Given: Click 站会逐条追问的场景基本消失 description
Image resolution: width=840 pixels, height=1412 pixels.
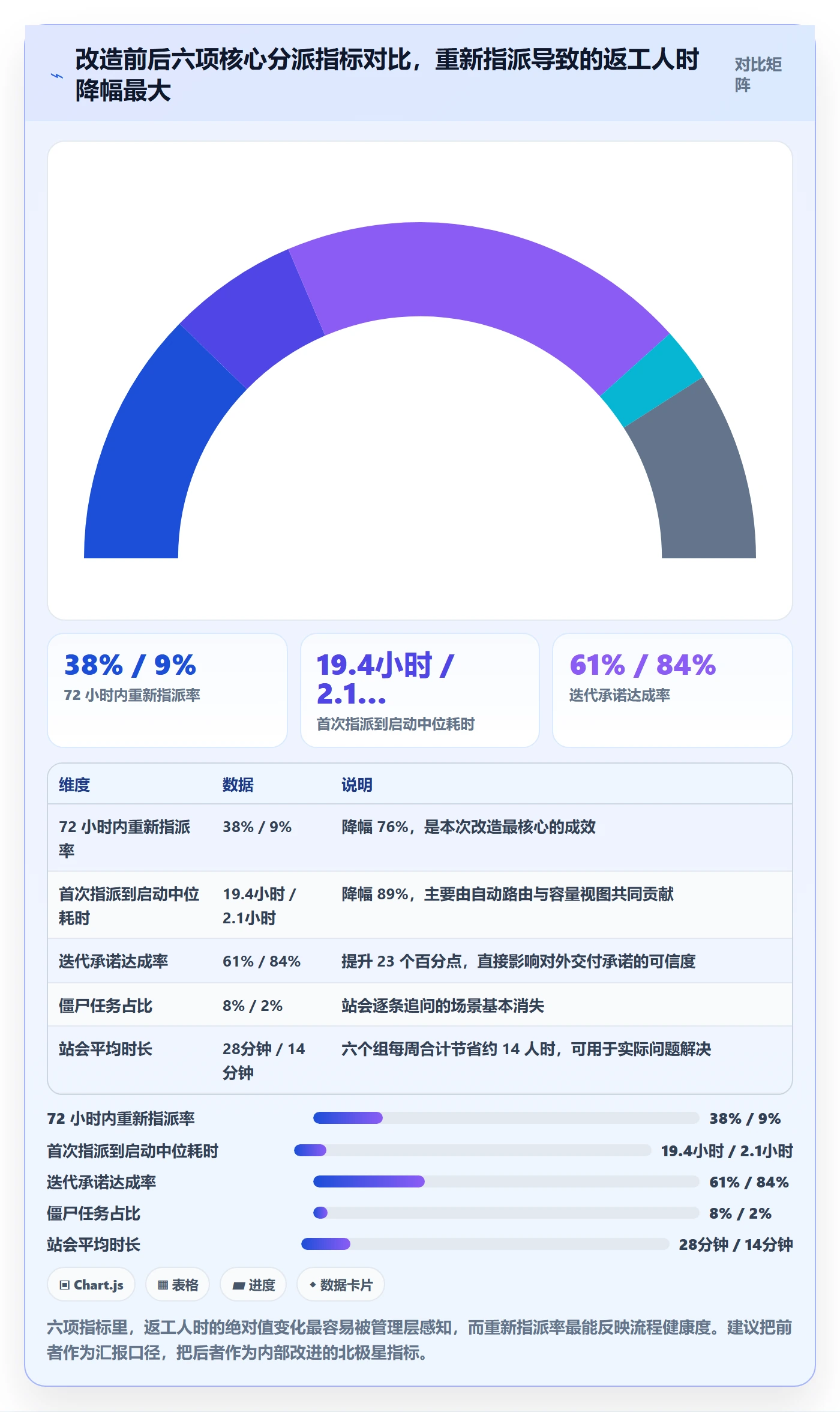Looking at the screenshot, I should [443, 1006].
